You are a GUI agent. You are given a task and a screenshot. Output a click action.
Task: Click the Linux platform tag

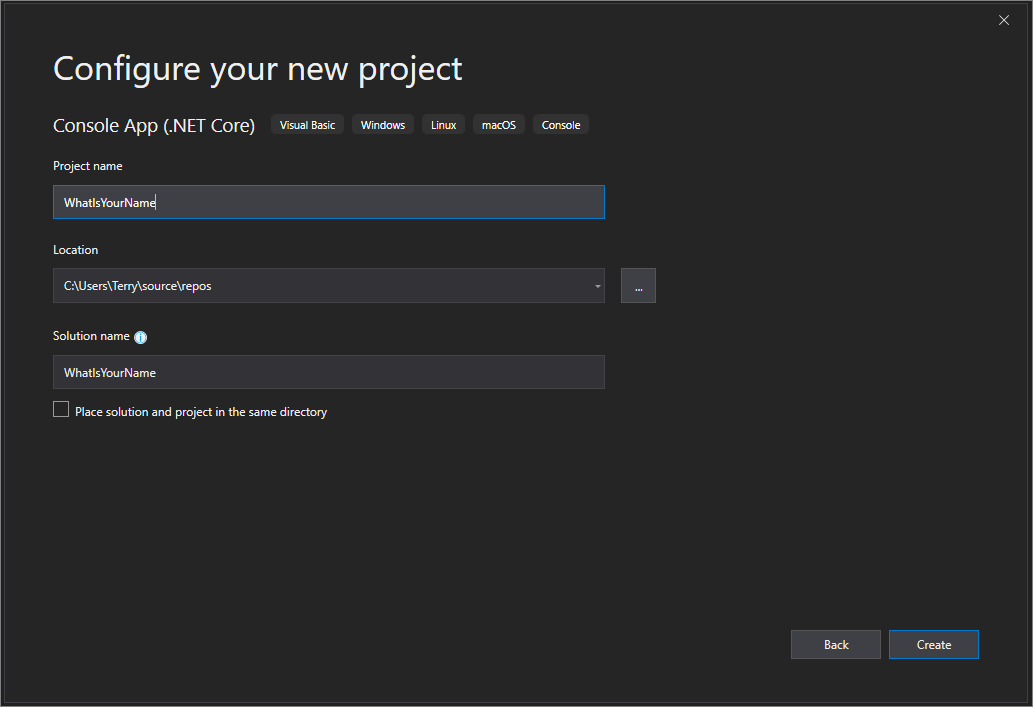pos(444,125)
